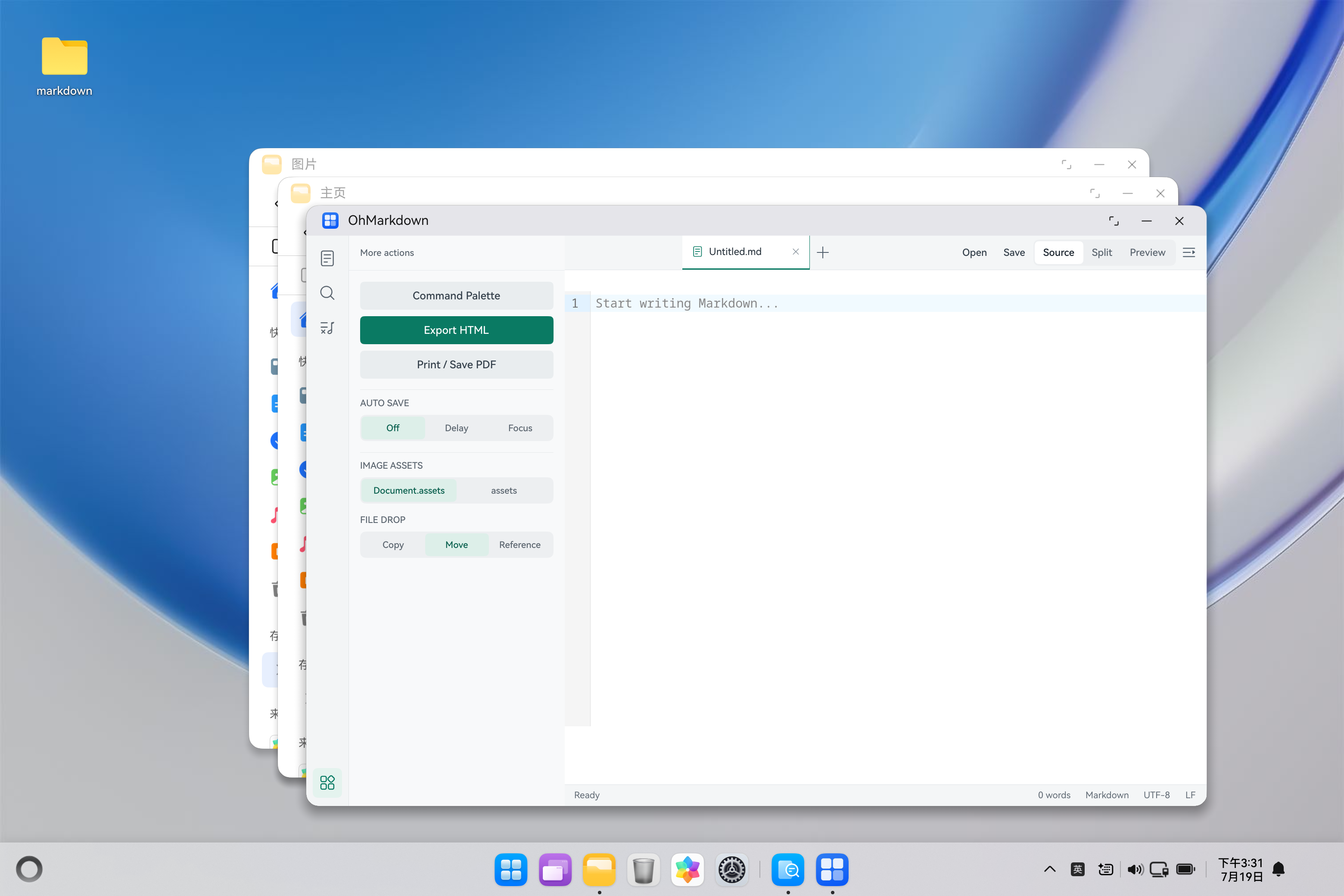
Task: Click Save in toolbar
Action: pyautogui.click(x=1014, y=252)
